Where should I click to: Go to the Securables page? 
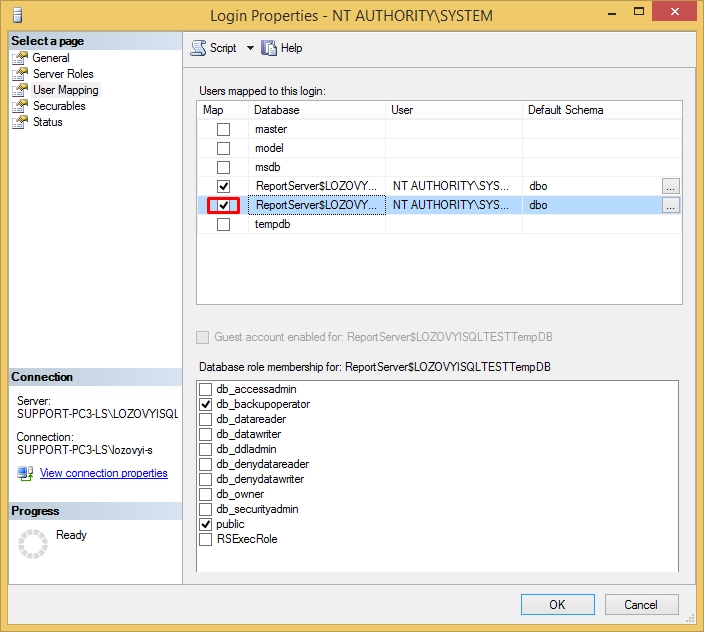[x=59, y=106]
